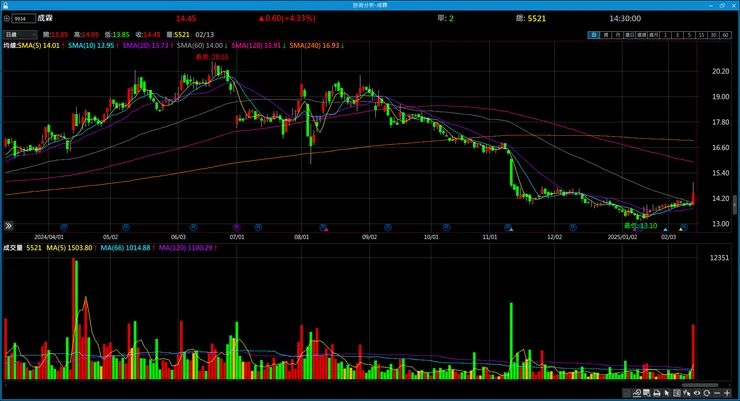
Task: Click the pink triangle marker after 08/01
Action: click(x=326, y=229)
